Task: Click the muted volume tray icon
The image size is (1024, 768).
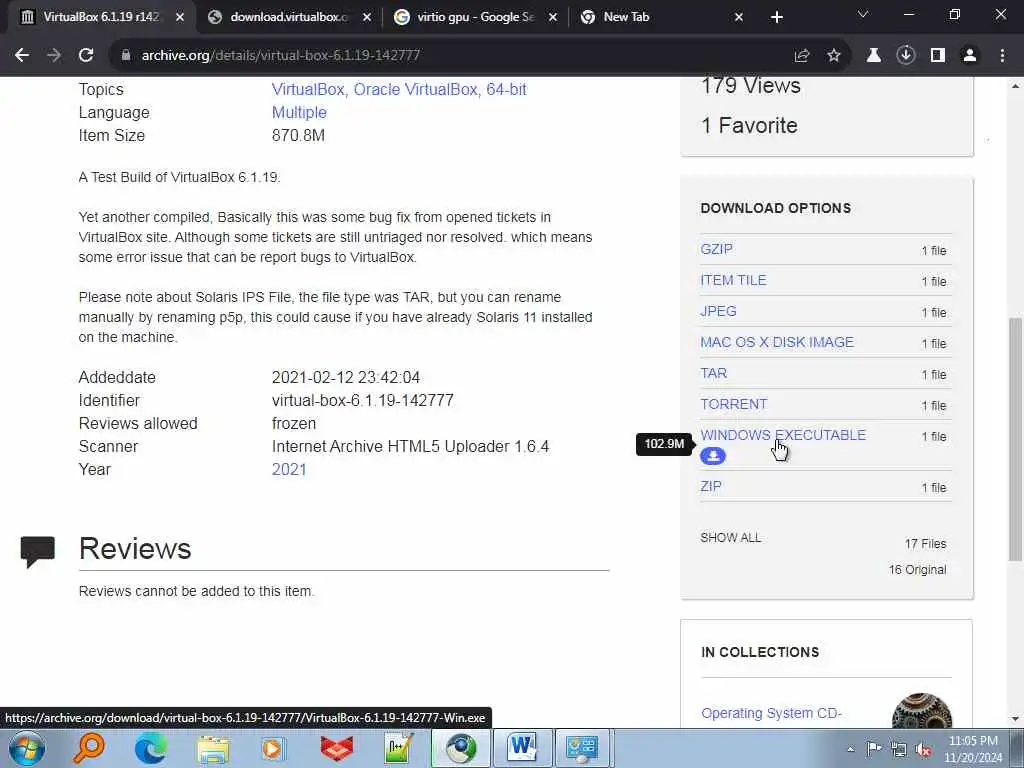Action: [923, 750]
